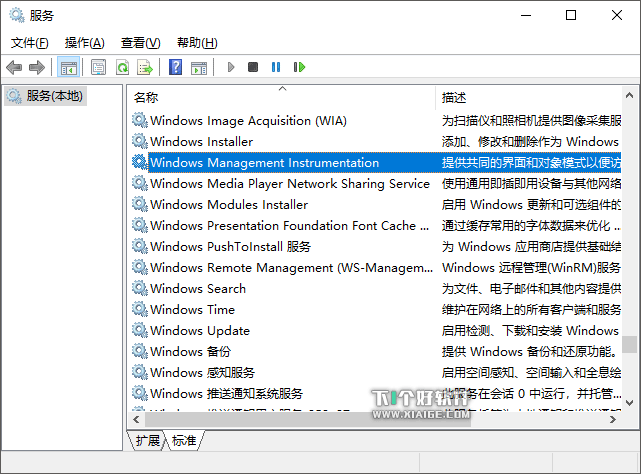Click the Services app icon in title bar
This screenshot has height=474, width=641.
(17, 15)
